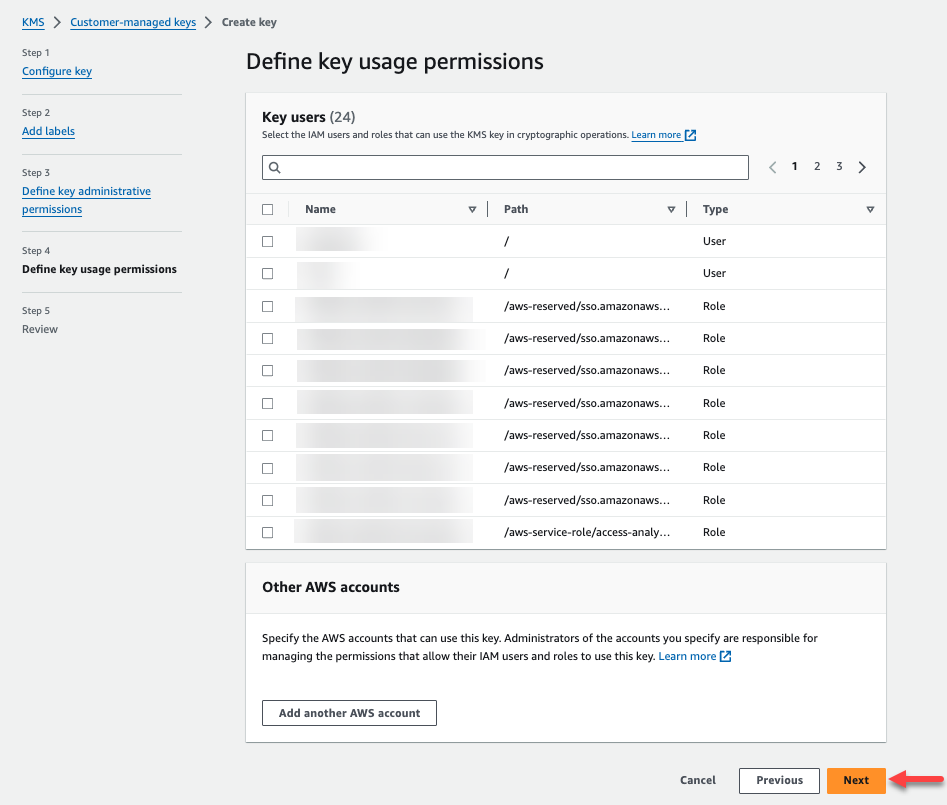
Task: Click the Define key usage permissions step label
Action: (x=99, y=269)
